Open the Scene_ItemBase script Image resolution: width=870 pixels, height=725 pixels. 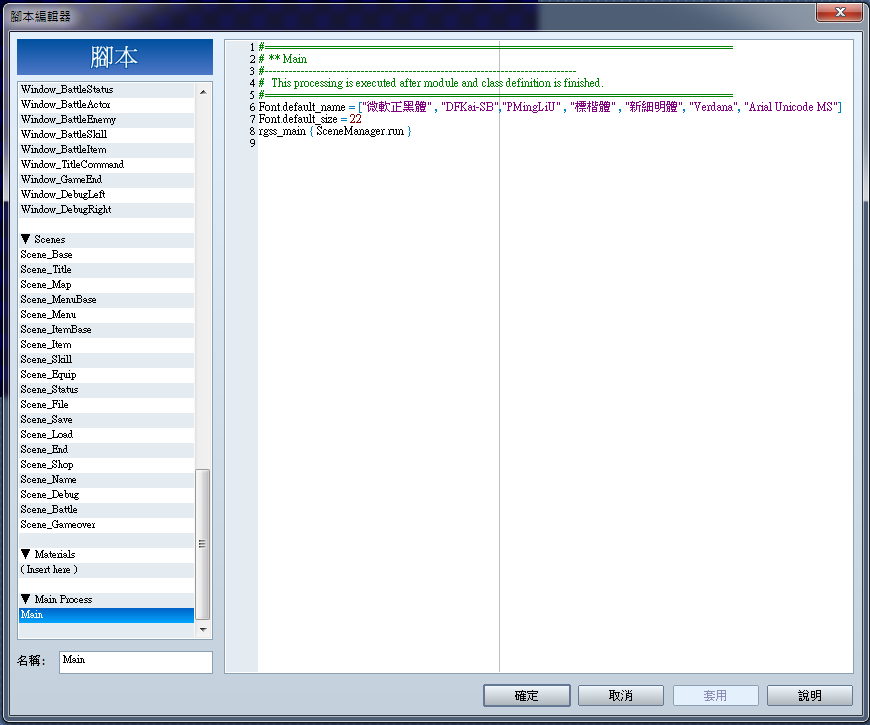(x=107, y=329)
